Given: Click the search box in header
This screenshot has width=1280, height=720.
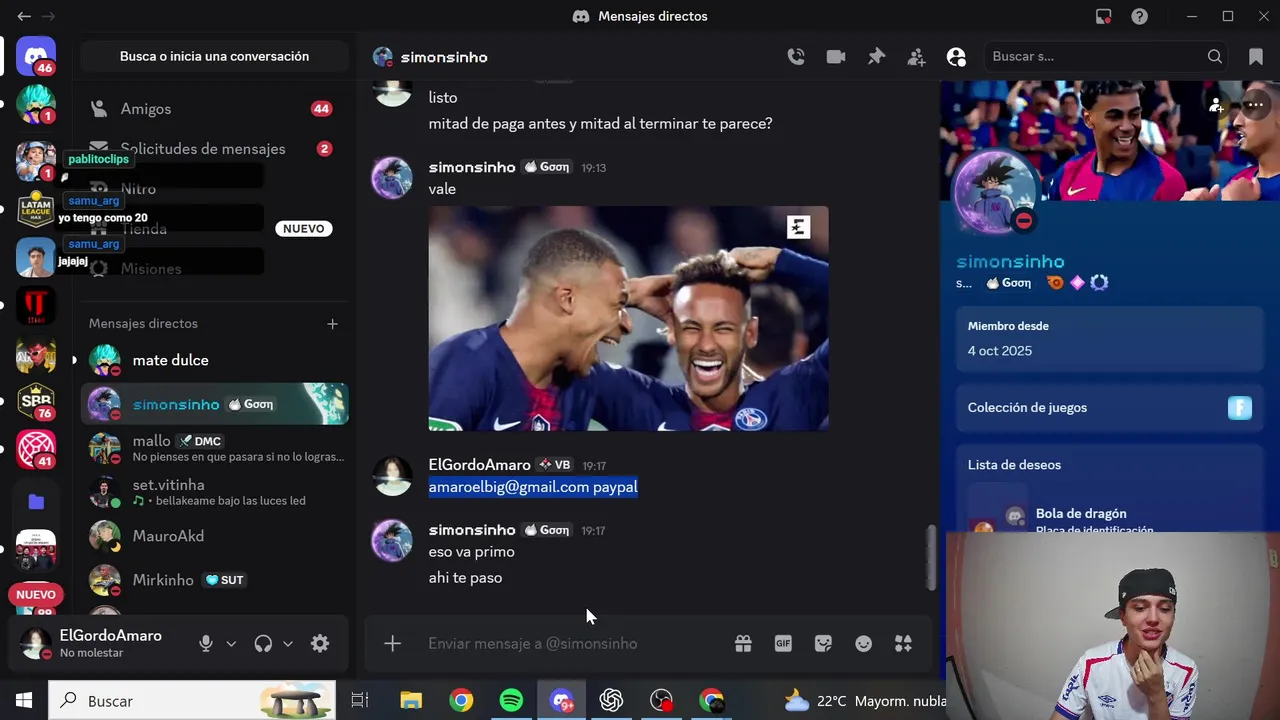Looking at the screenshot, I should coord(1108,57).
